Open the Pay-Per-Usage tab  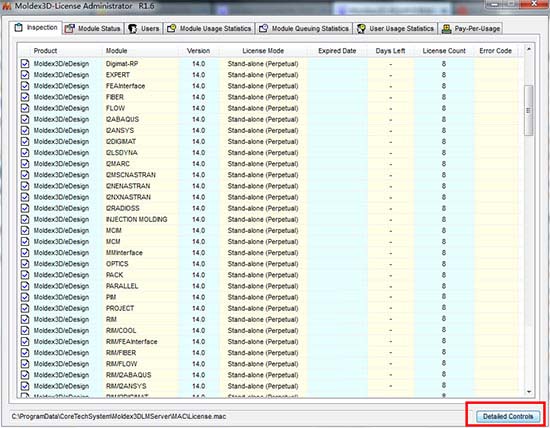[x=471, y=28]
